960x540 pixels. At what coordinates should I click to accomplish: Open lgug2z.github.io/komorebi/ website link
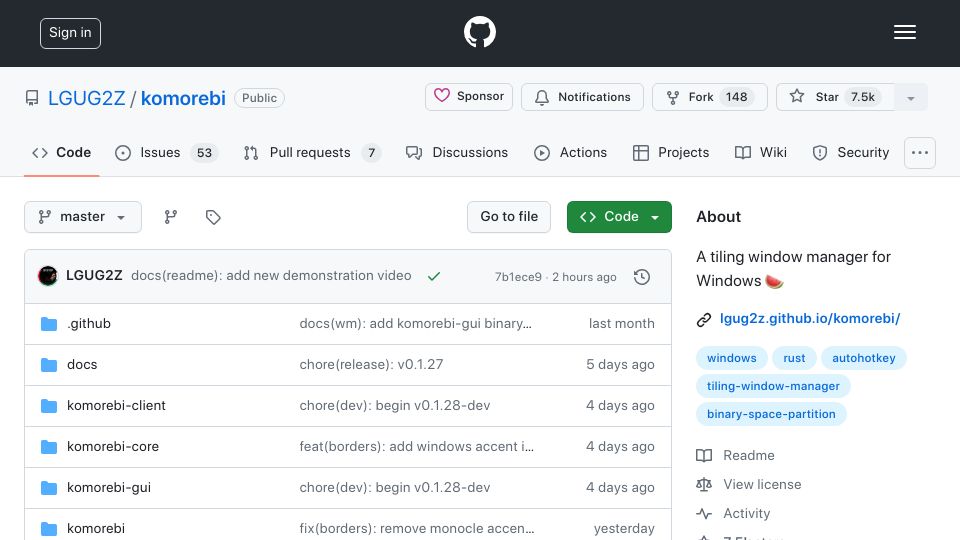(x=809, y=318)
